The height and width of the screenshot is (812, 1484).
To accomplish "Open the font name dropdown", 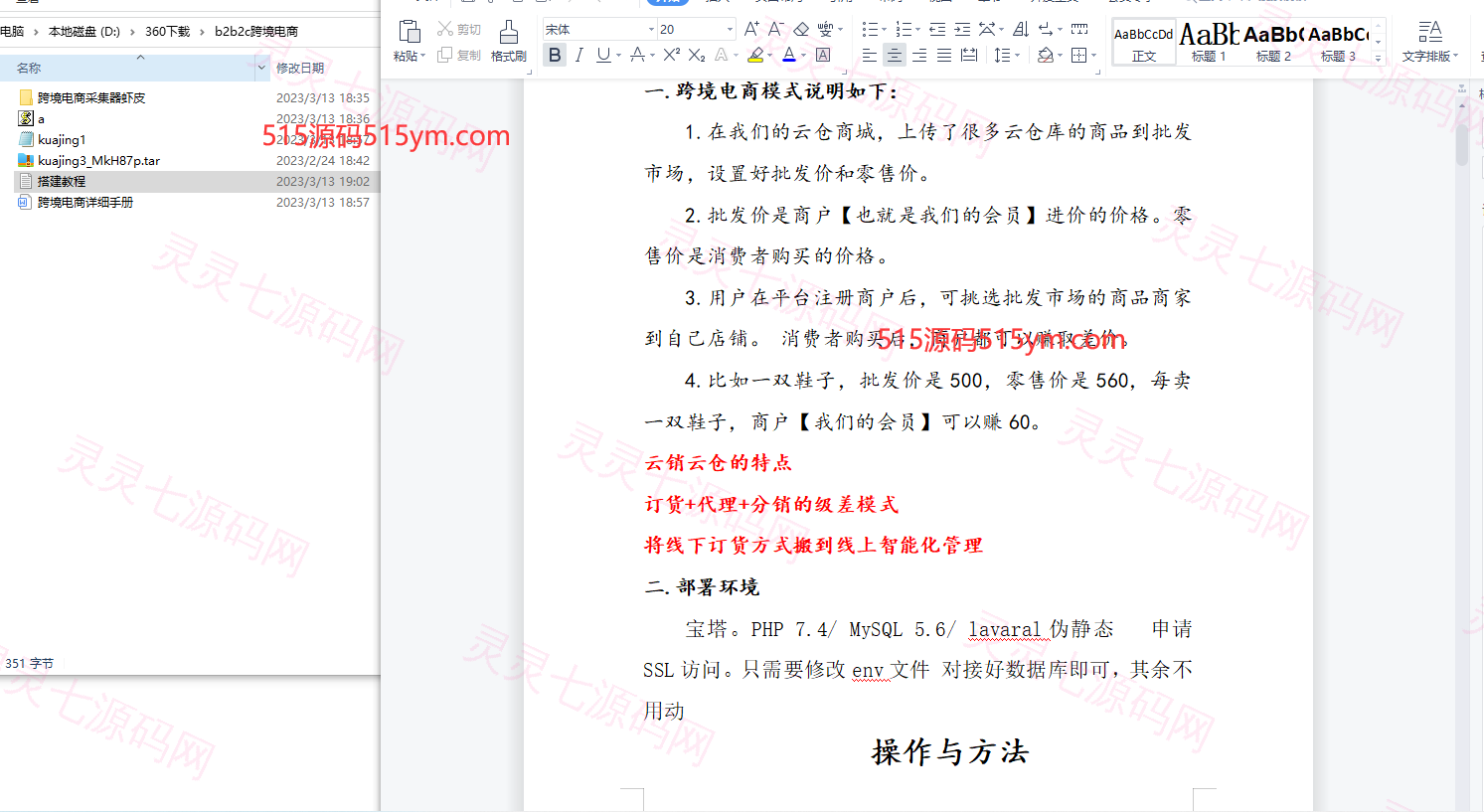I will [651, 30].
